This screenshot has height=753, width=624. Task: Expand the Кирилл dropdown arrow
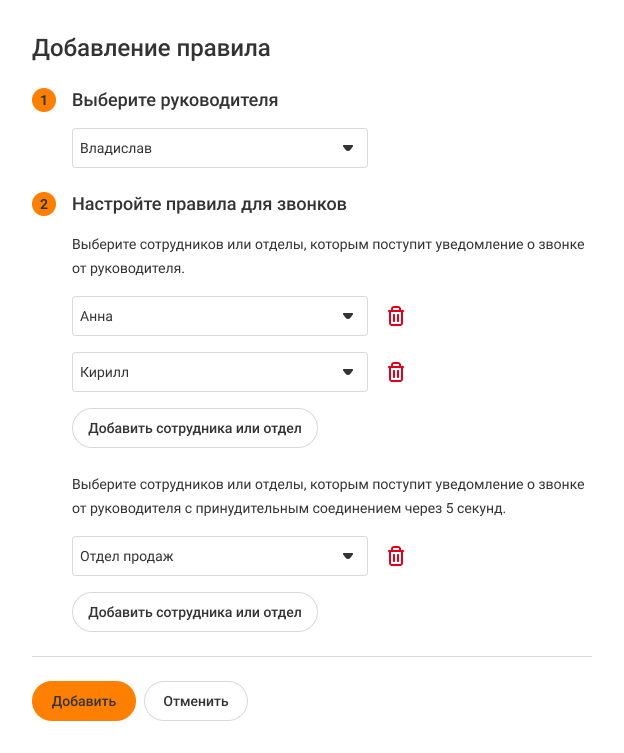tap(348, 372)
